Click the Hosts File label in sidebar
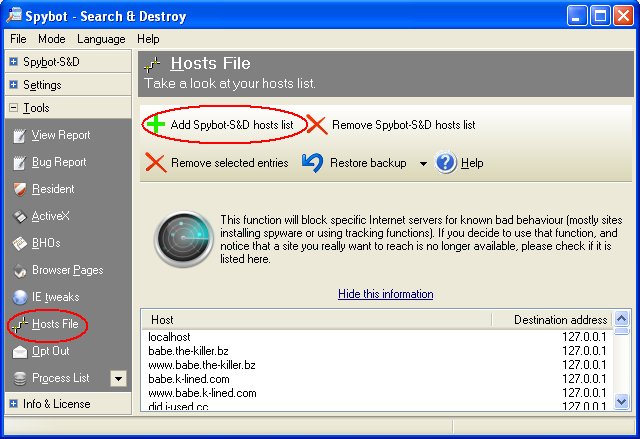 (x=55, y=324)
